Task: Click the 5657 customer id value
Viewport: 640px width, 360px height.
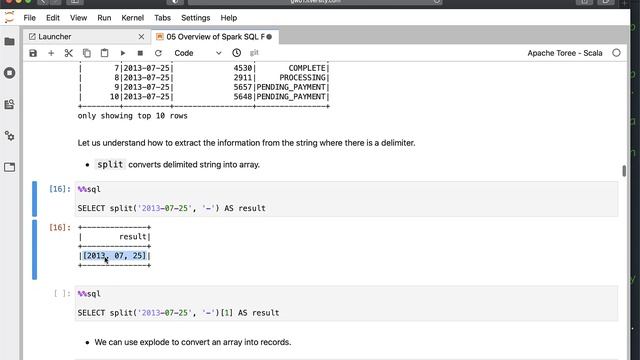Action: pyautogui.click(x=243, y=87)
